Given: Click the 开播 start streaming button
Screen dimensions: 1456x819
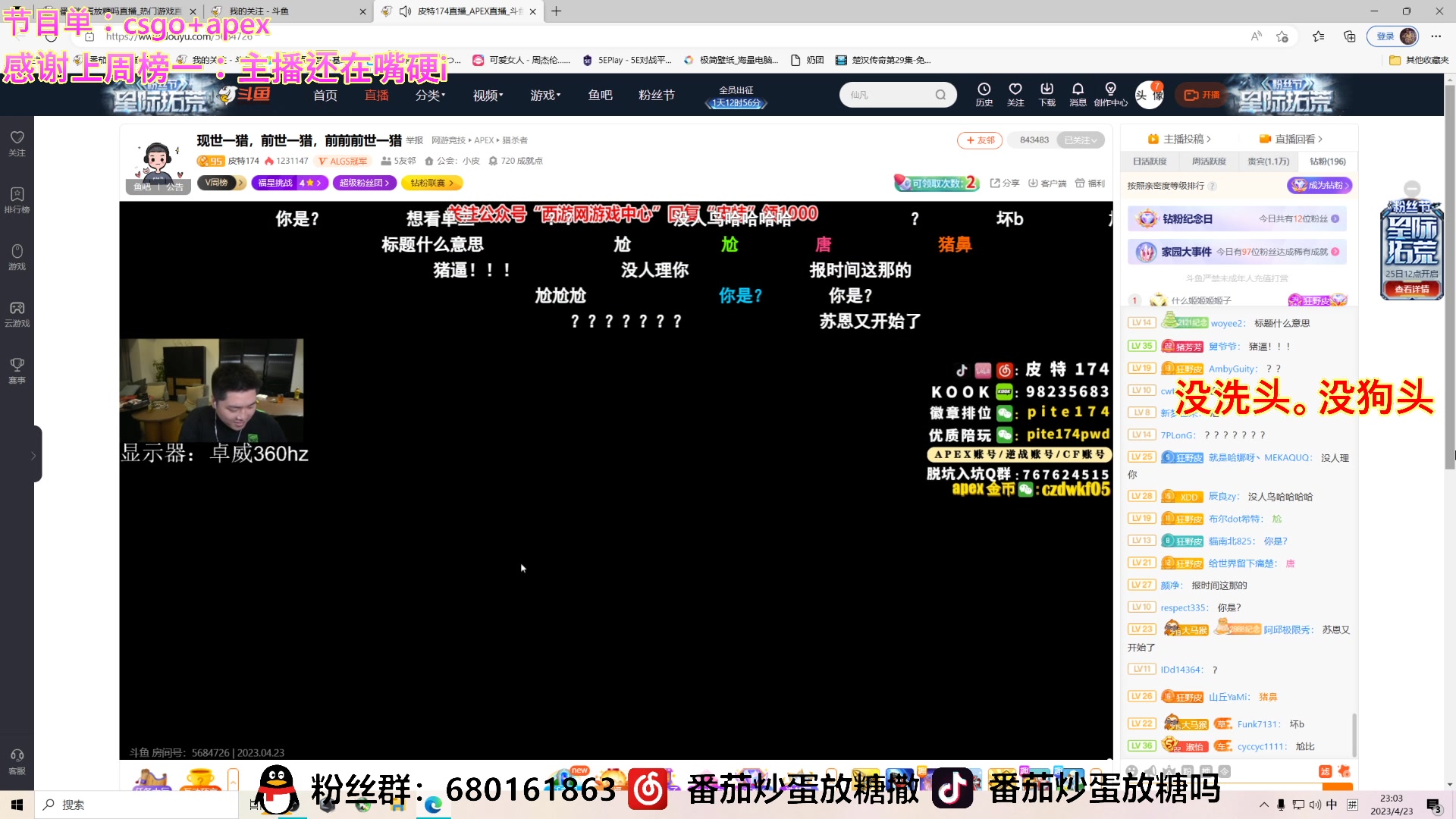Looking at the screenshot, I should point(1202,95).
